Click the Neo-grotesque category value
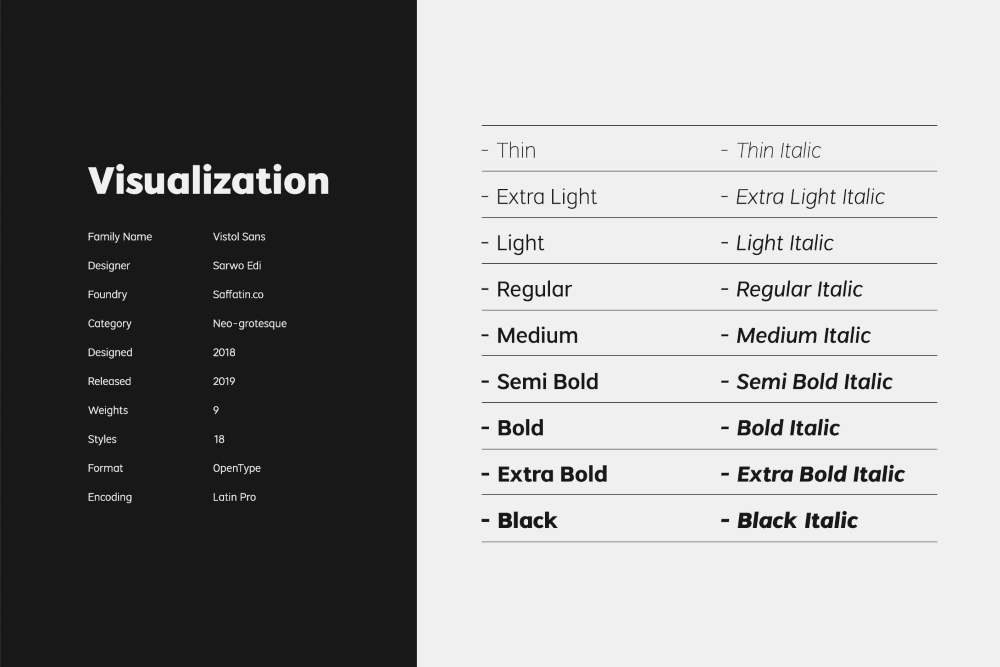The height and width of the screenshot is (667, 1000). click(249, 324)
